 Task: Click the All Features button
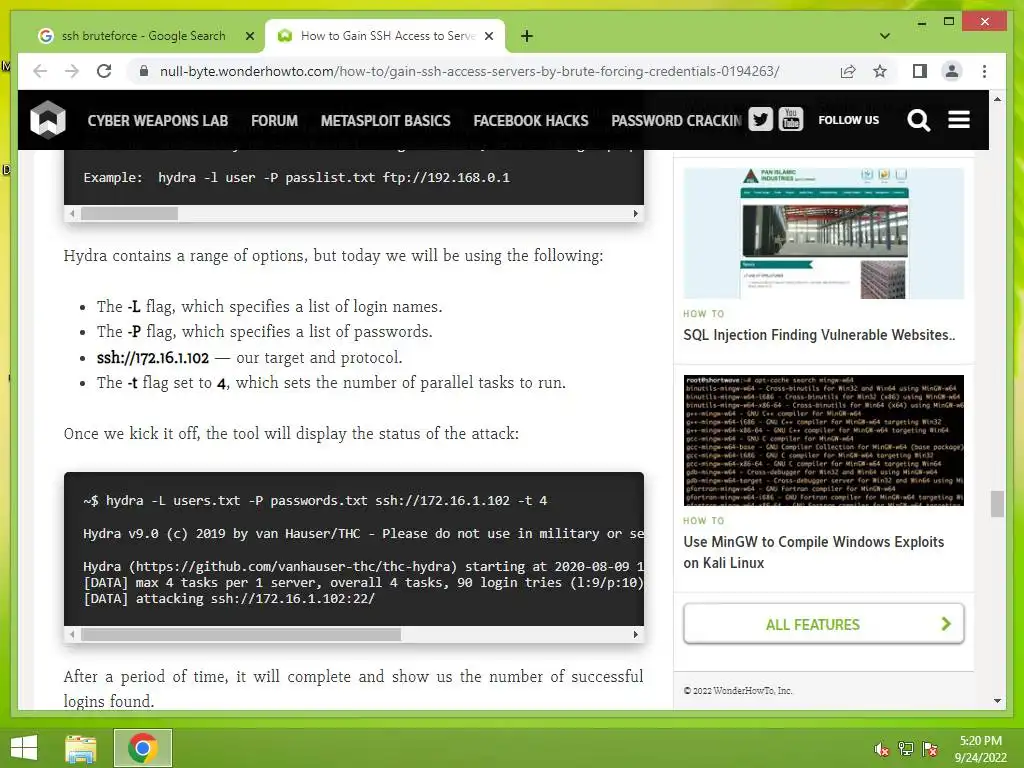pos(824,624)
